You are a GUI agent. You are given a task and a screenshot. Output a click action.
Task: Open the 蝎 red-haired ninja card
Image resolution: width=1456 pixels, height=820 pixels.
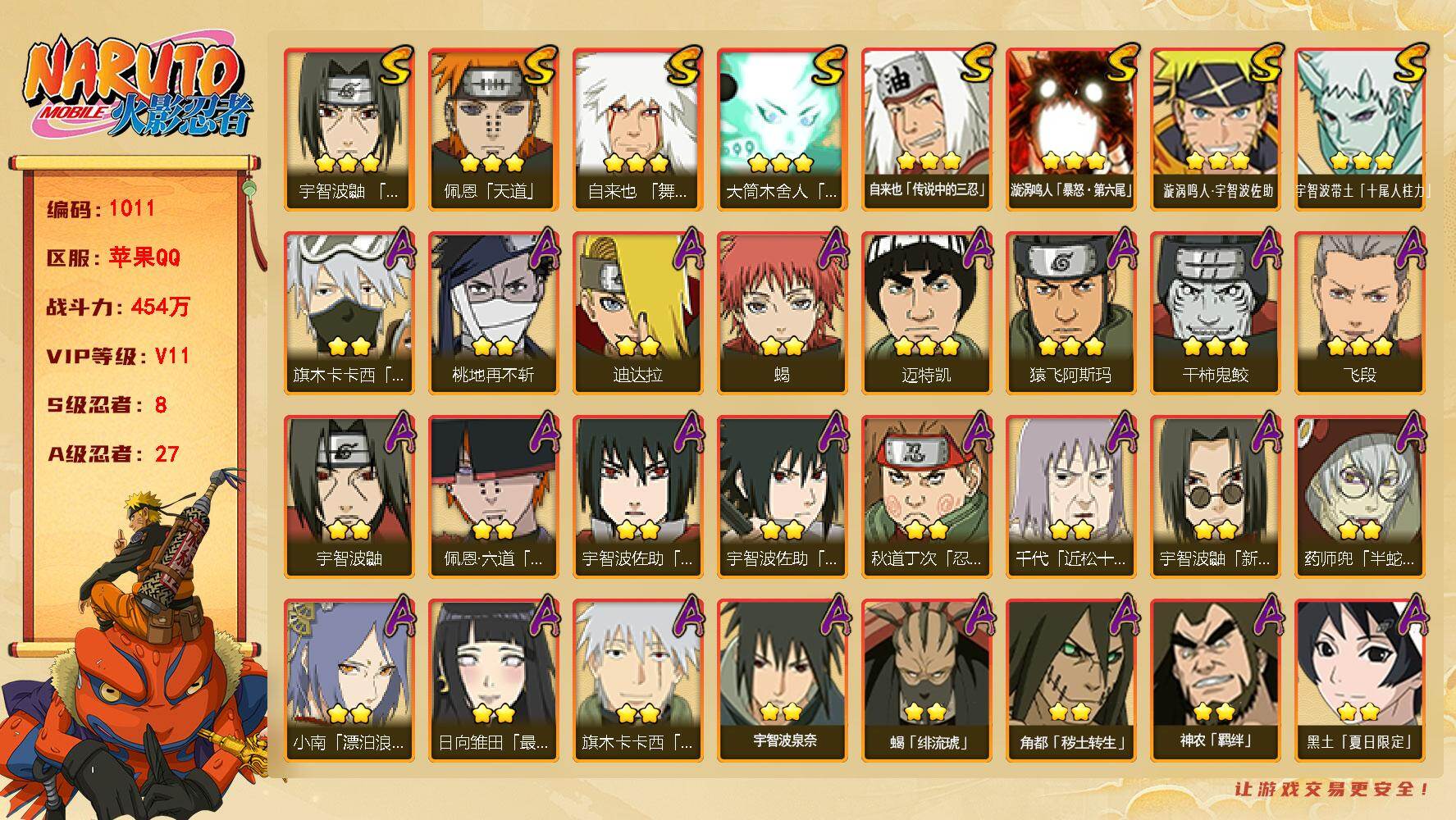click(x=782, y=312)
